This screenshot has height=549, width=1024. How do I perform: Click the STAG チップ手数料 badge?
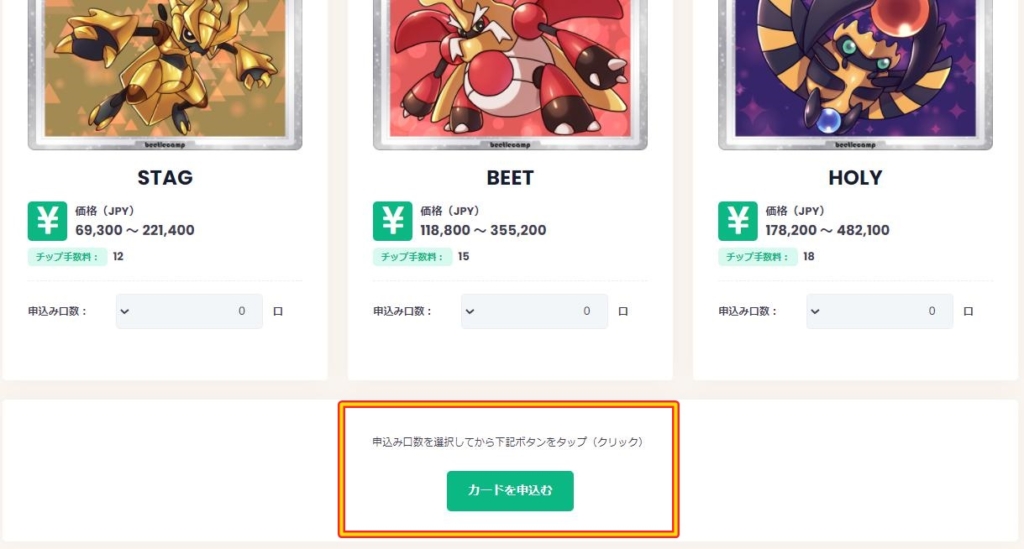point(67,257)
